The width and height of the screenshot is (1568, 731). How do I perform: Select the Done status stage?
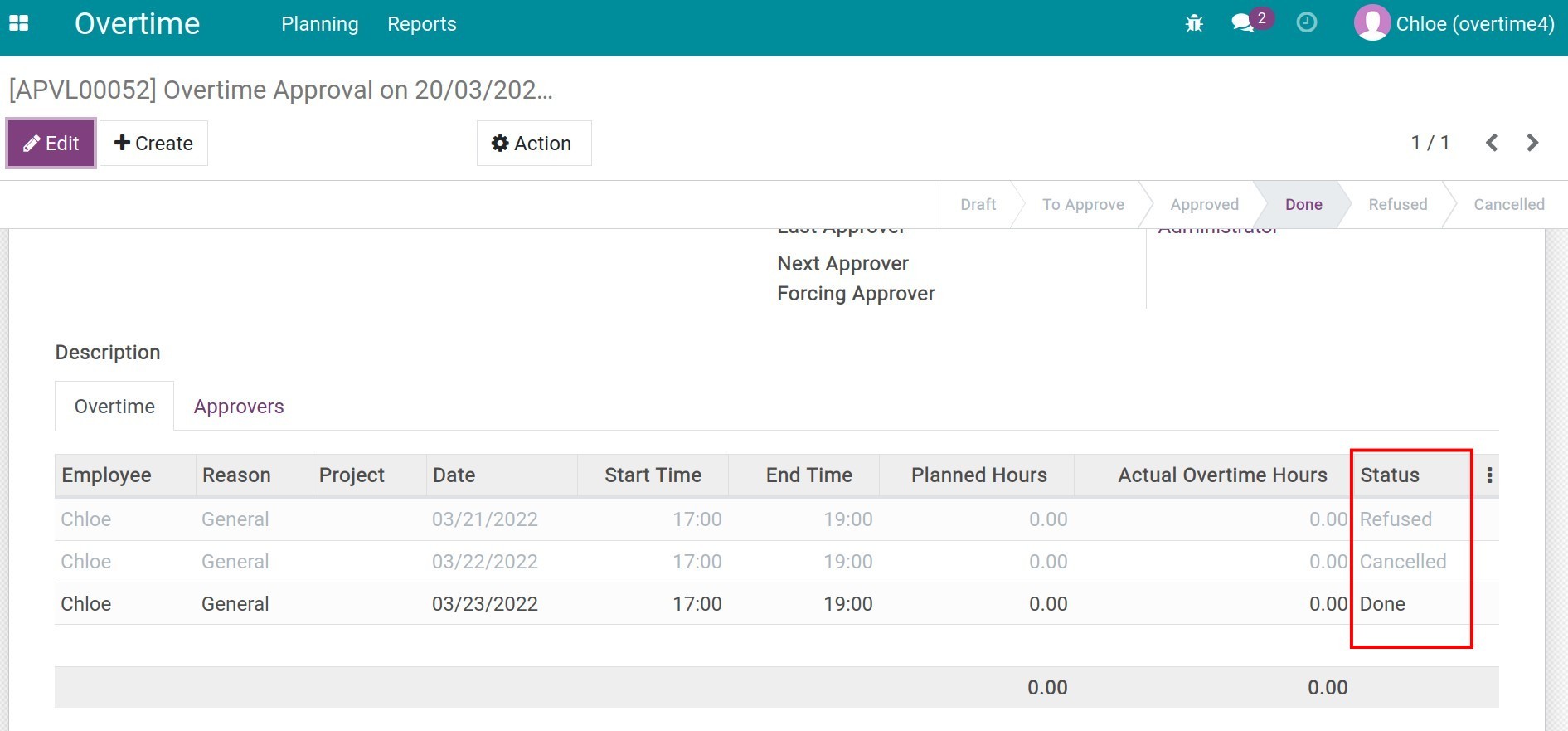(1303, 205)
